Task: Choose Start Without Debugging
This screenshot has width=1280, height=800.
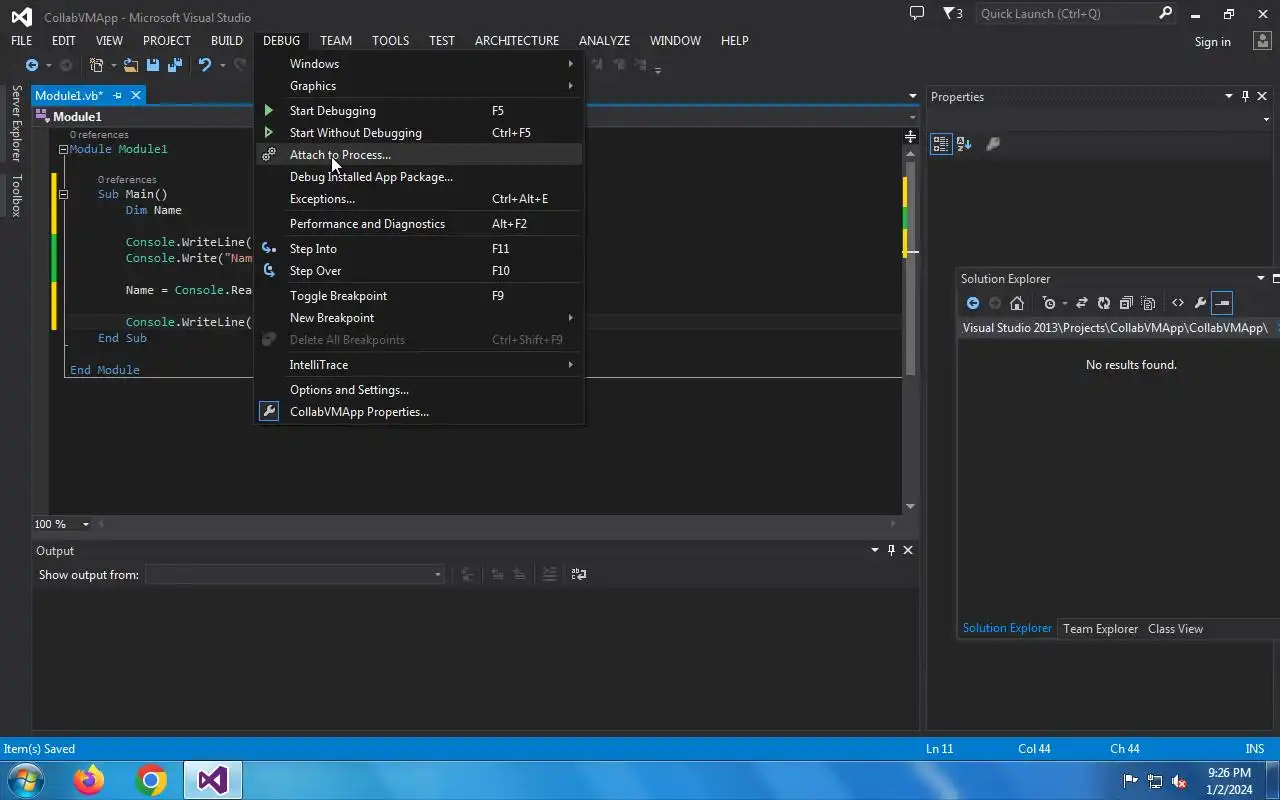Action: [418, 133]
